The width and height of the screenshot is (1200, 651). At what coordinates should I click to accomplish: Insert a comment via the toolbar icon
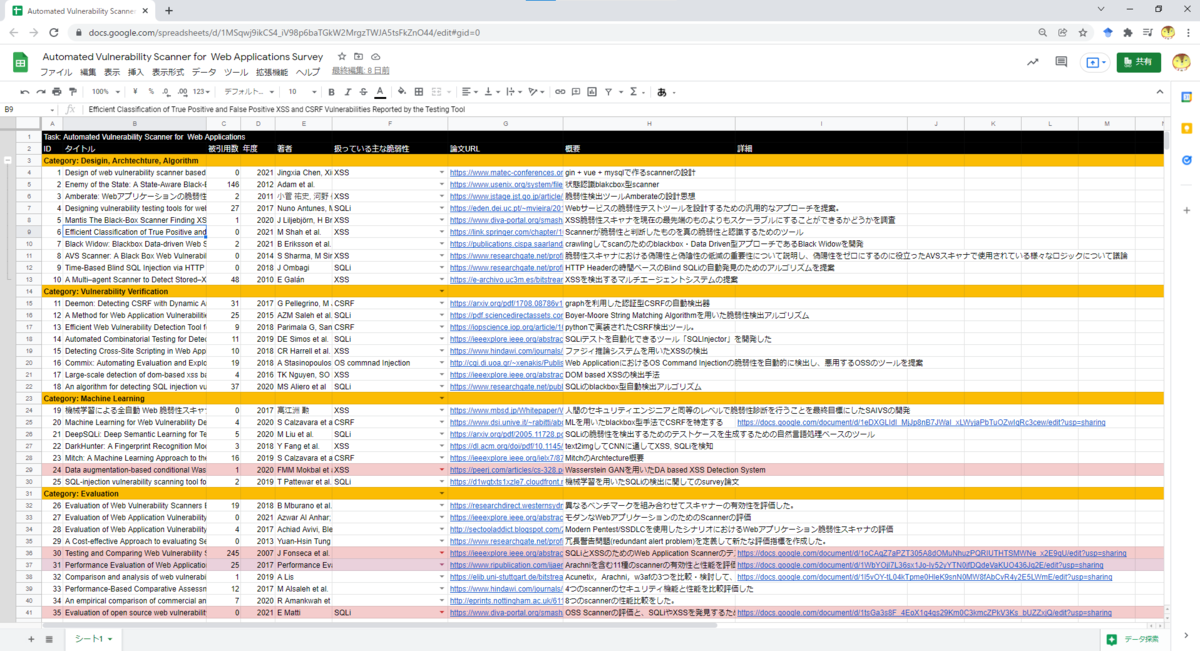pos(577,91)
